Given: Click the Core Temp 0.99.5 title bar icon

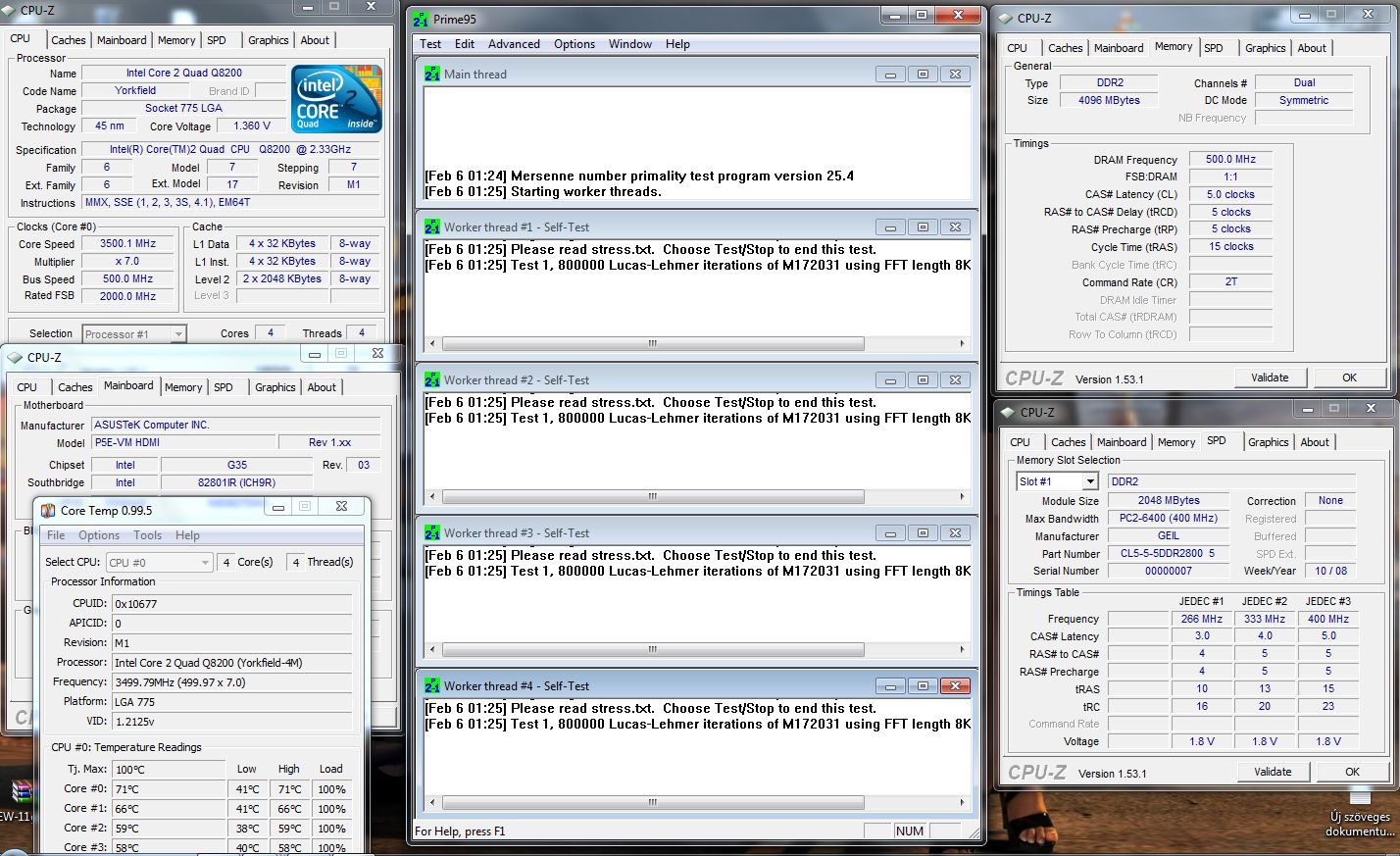Looking at the screenshot, I should (48, 510).
